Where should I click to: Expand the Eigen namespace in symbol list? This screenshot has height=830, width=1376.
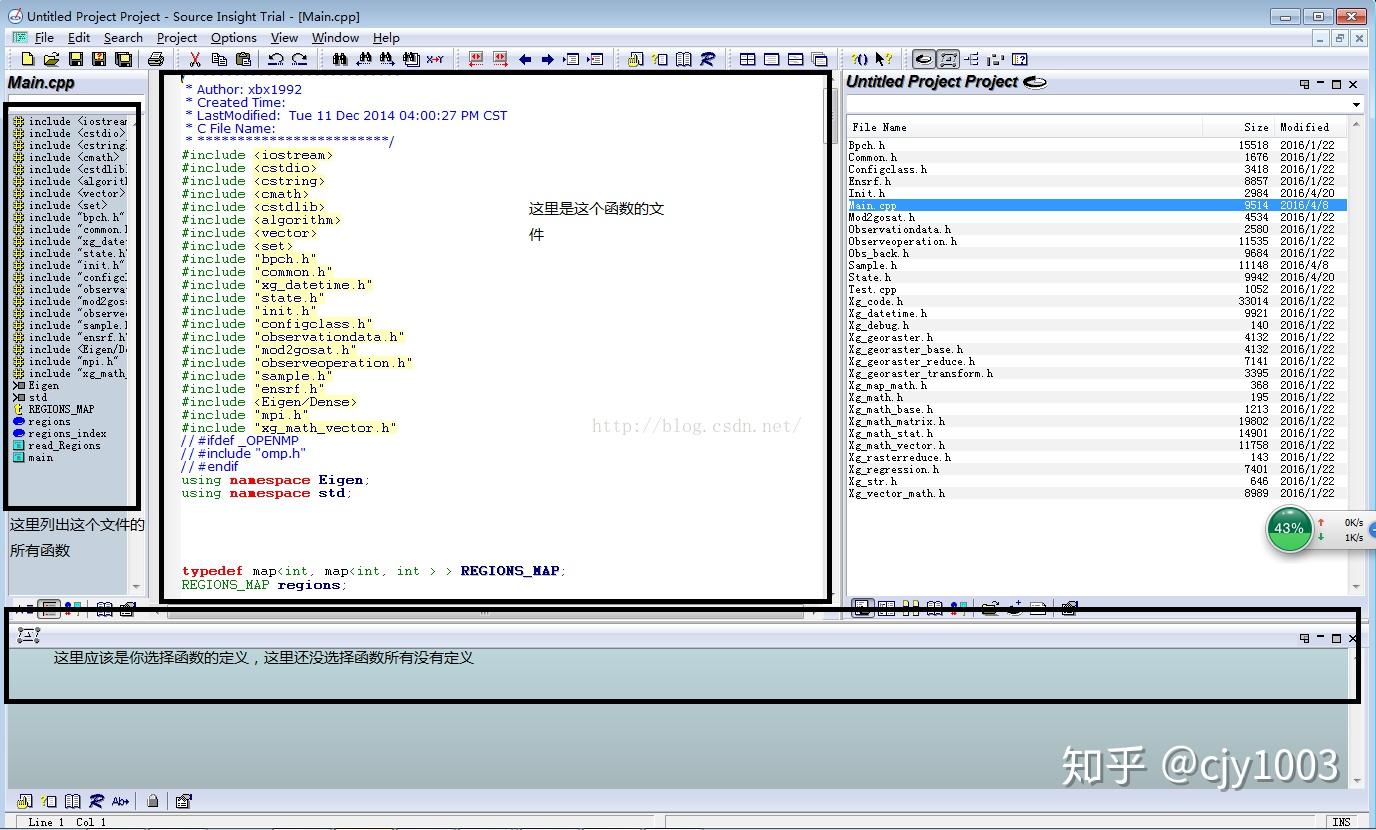pos(18,385)
